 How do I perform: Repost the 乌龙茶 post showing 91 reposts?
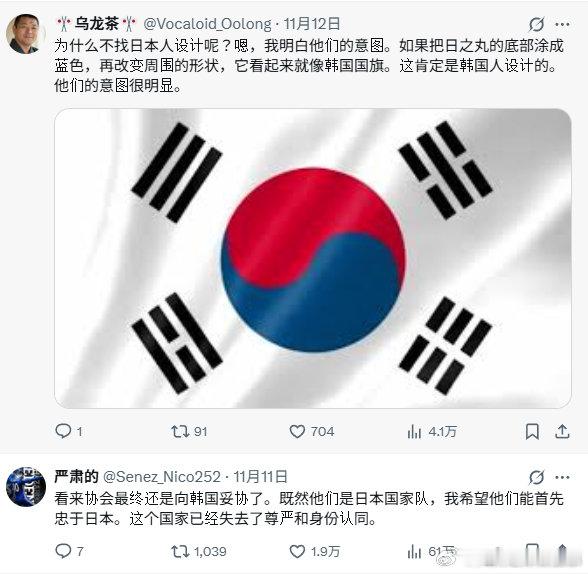(x=180, y=432)
